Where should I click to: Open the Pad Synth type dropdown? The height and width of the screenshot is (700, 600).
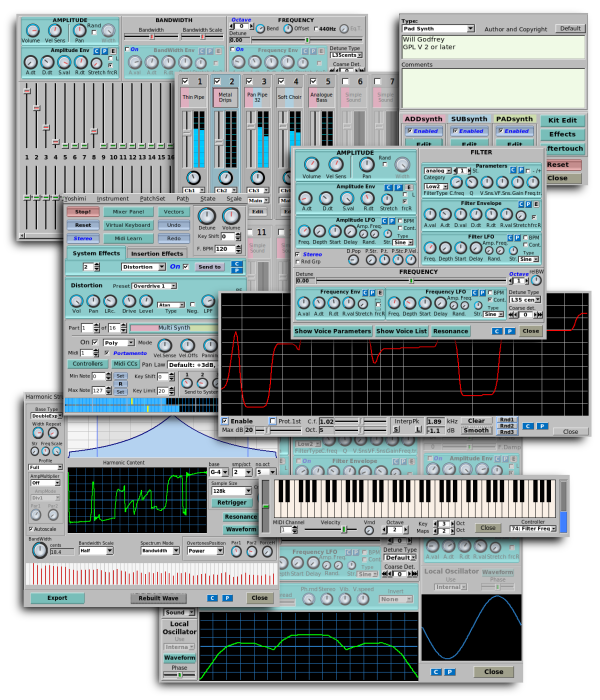tap(438, 29)
